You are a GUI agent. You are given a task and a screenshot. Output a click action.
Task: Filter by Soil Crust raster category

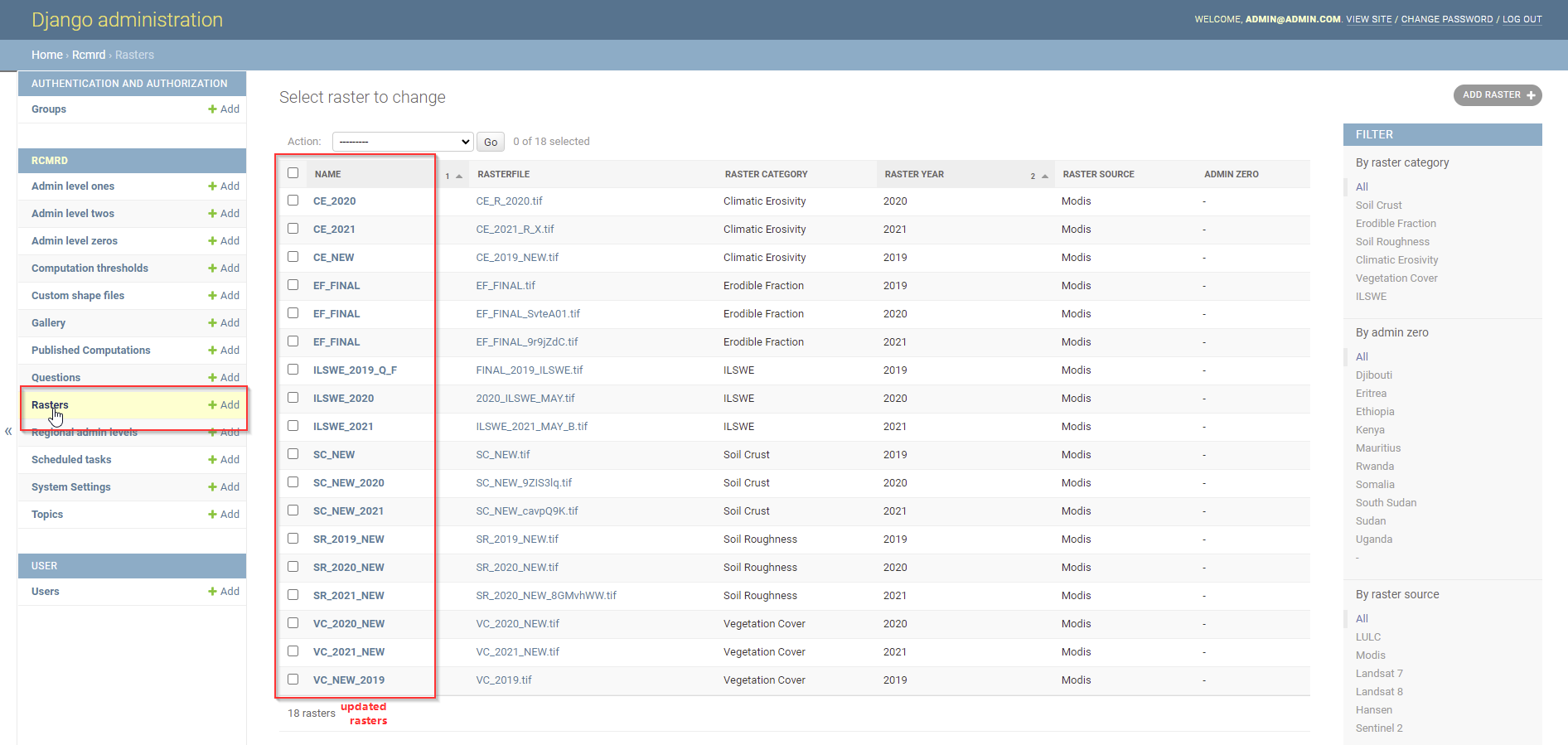[1379, 206]
